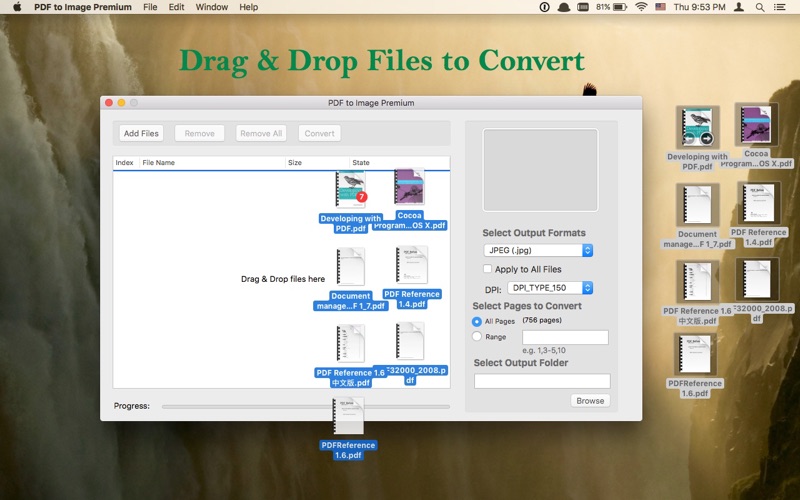This screenshot has width=800, height=500.
Task: Open Notification Center list icon
Action: tap(779, 7)
